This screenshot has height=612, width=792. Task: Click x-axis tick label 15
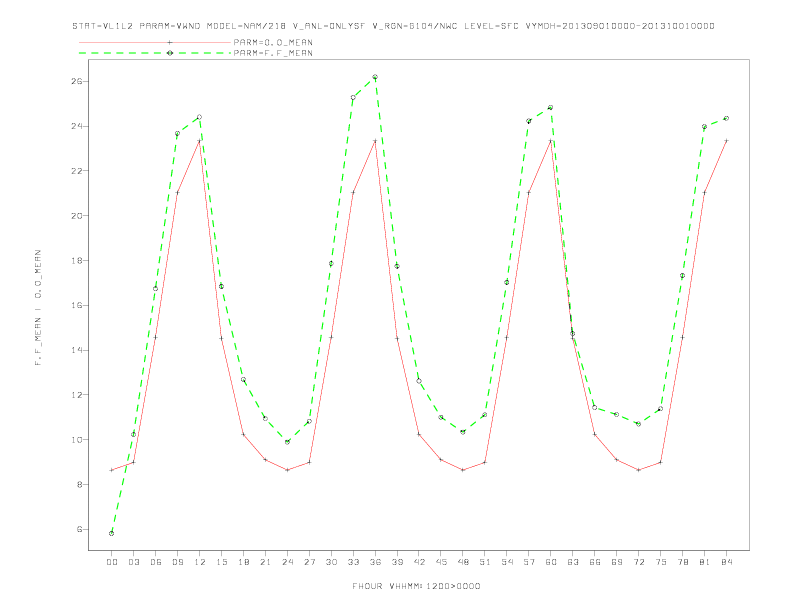[221, 562]
